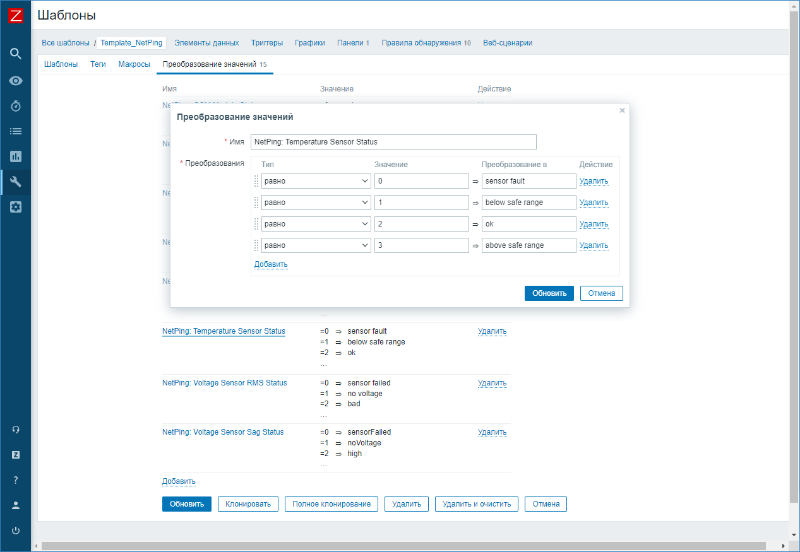Delete Temperature Sensor Status mapping in list

click(x=492, y=331)
